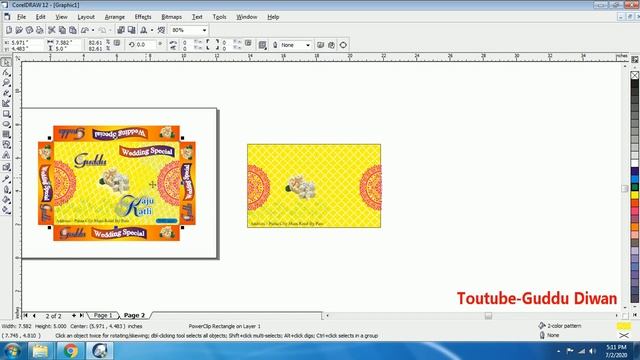Click the Print icon in toolbar
The image size is (640, 360).
40,30
